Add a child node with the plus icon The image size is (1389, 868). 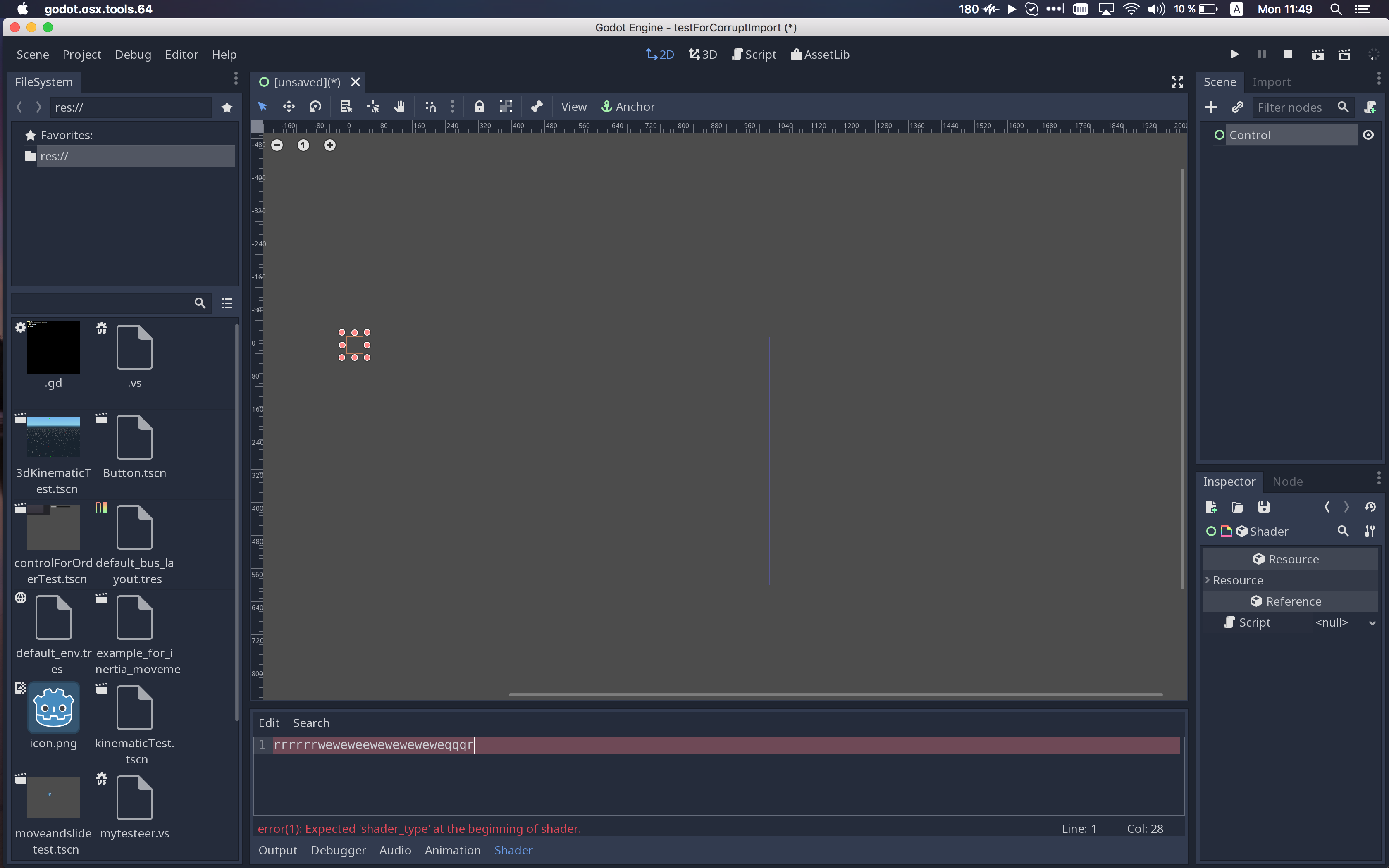point(1212,107)
